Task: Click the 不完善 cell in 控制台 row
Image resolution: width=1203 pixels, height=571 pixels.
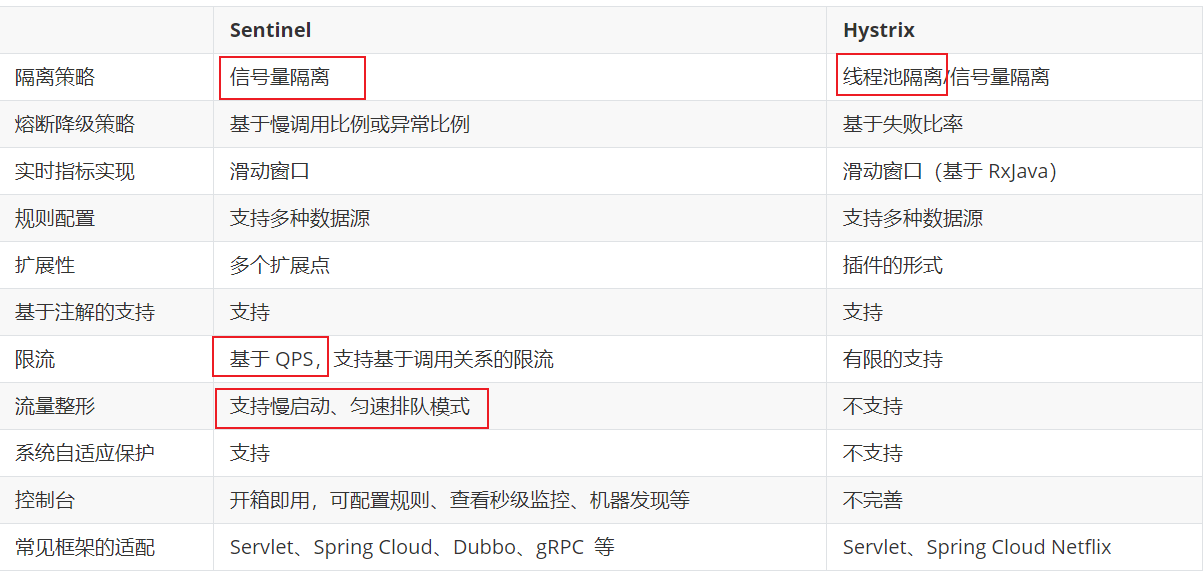Action: coord(873,500)
